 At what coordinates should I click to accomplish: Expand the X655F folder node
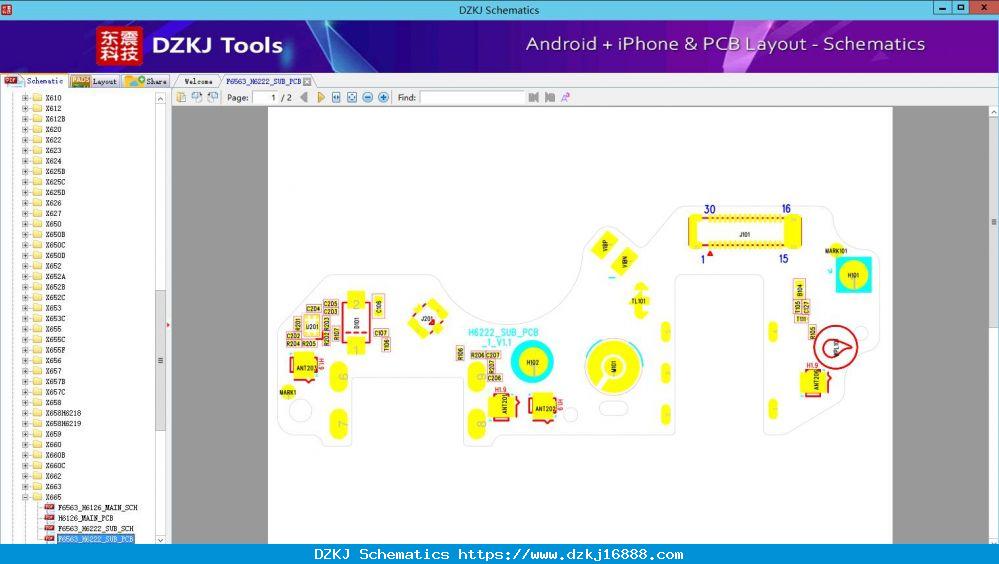(25, 350)
